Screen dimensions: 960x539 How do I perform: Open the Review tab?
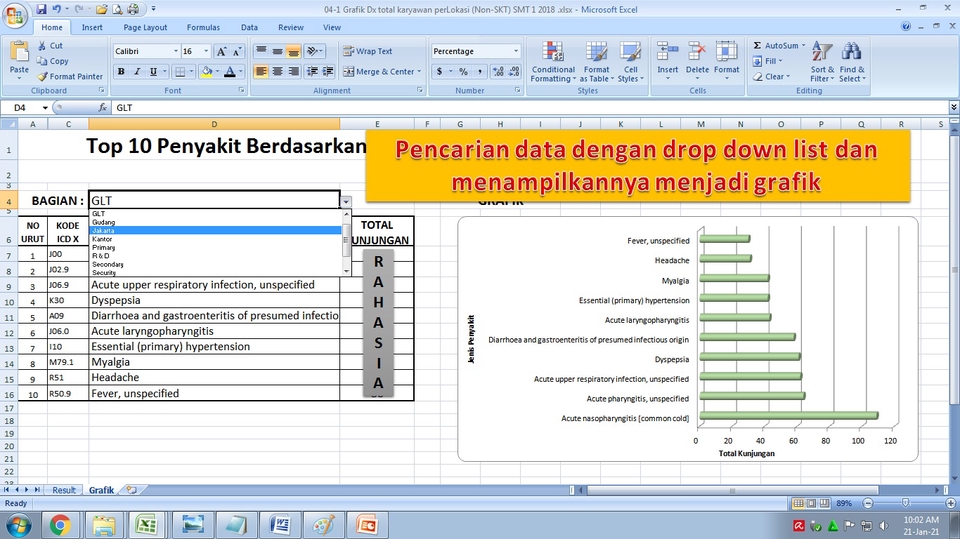pos(291,28)
